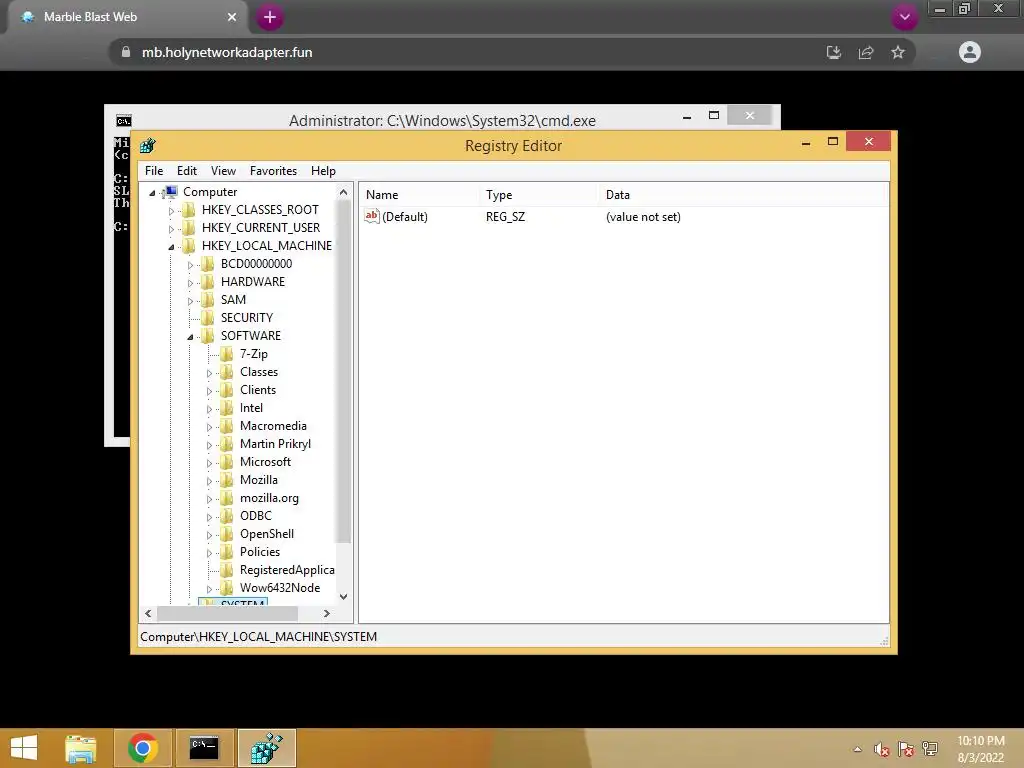Close the Marble Blast Web tab
Viewport: 1024px width, 768px height.
coord(232,17)
